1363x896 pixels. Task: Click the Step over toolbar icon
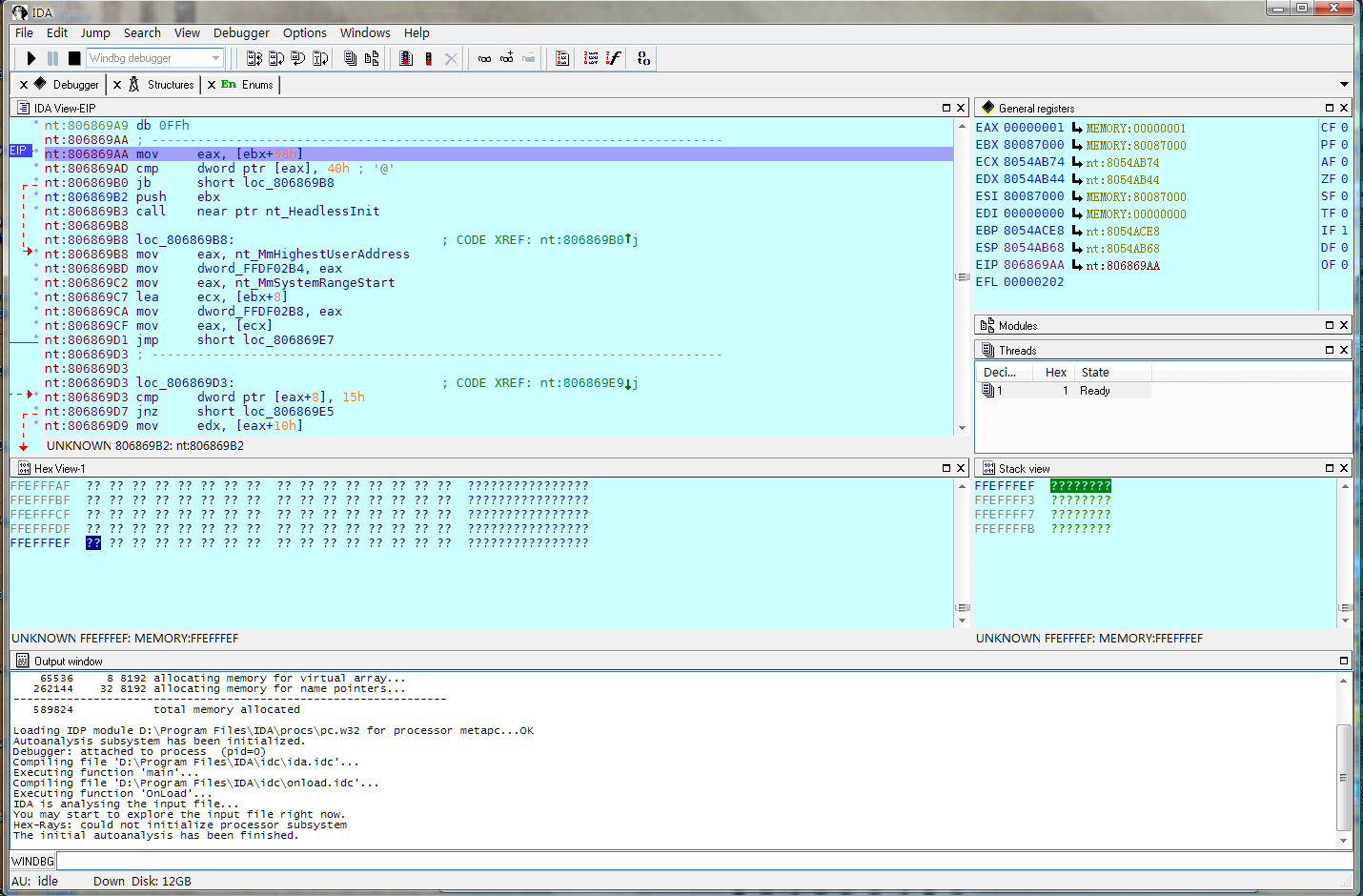(x=276, y=58)
